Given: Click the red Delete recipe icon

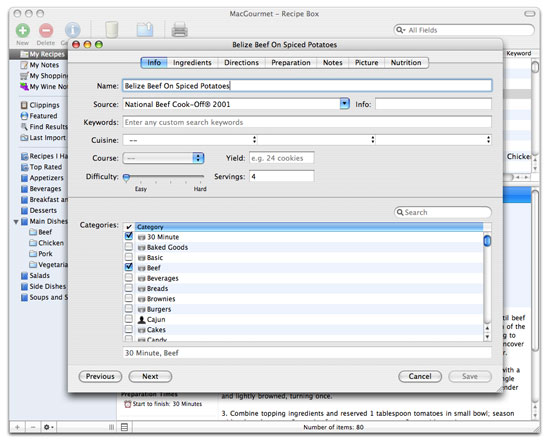Looking at the screenshot, I should 46,31.
